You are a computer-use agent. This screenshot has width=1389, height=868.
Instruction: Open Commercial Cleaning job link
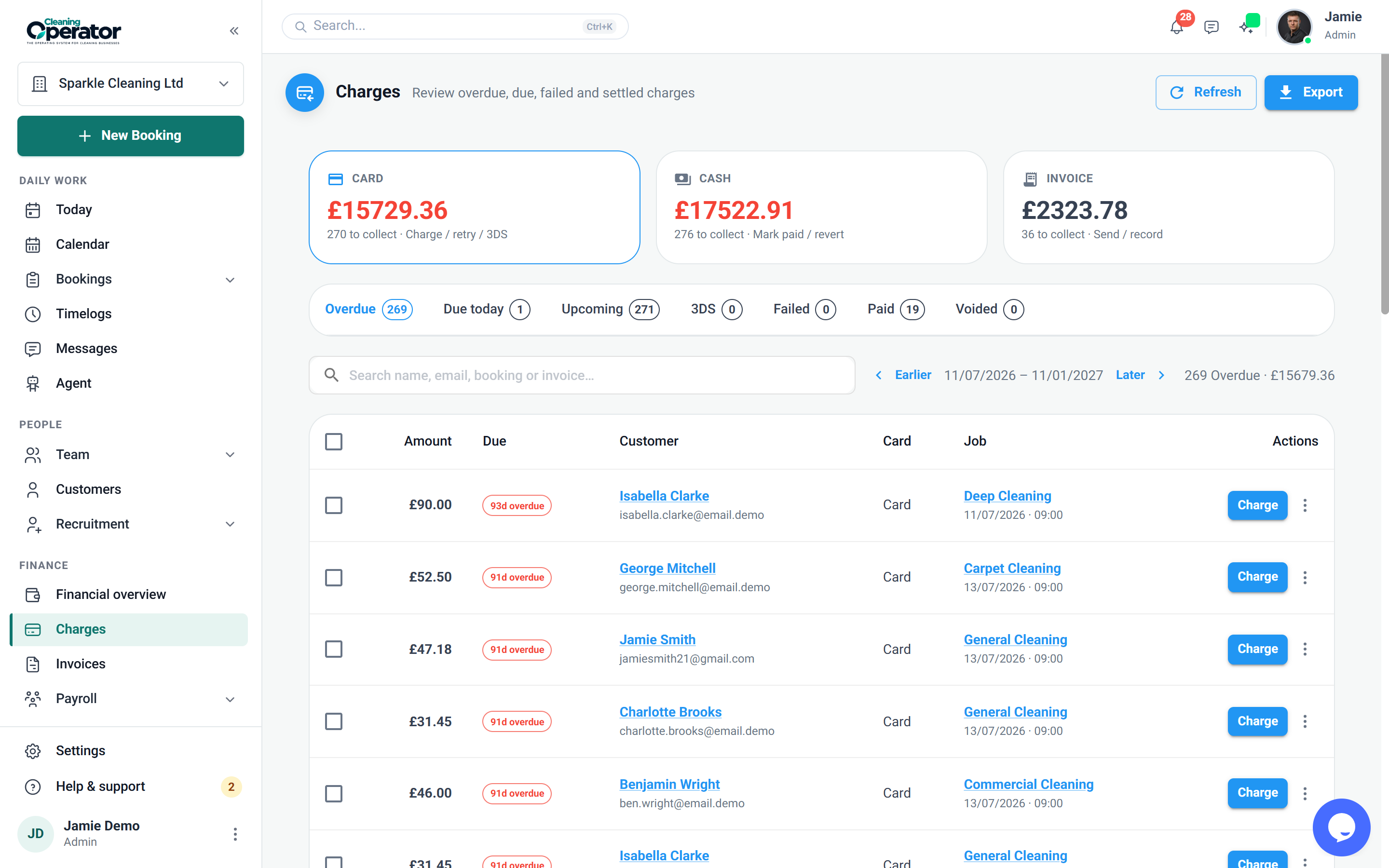coord(1029,784)
